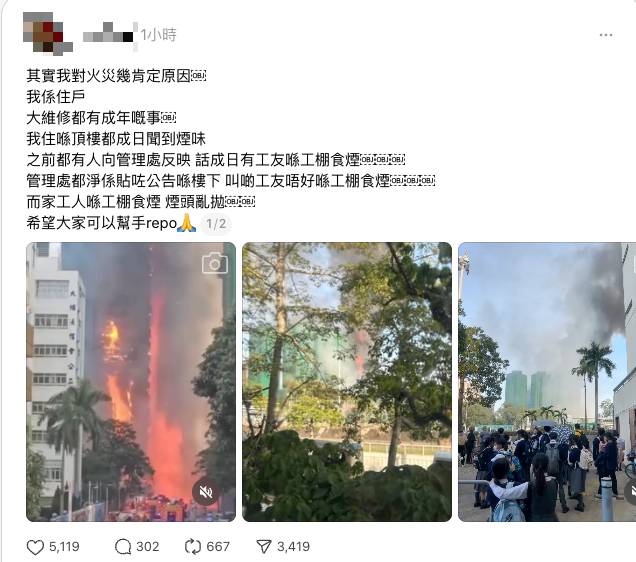View the 667 reposts count

click(x=218, y=547)
